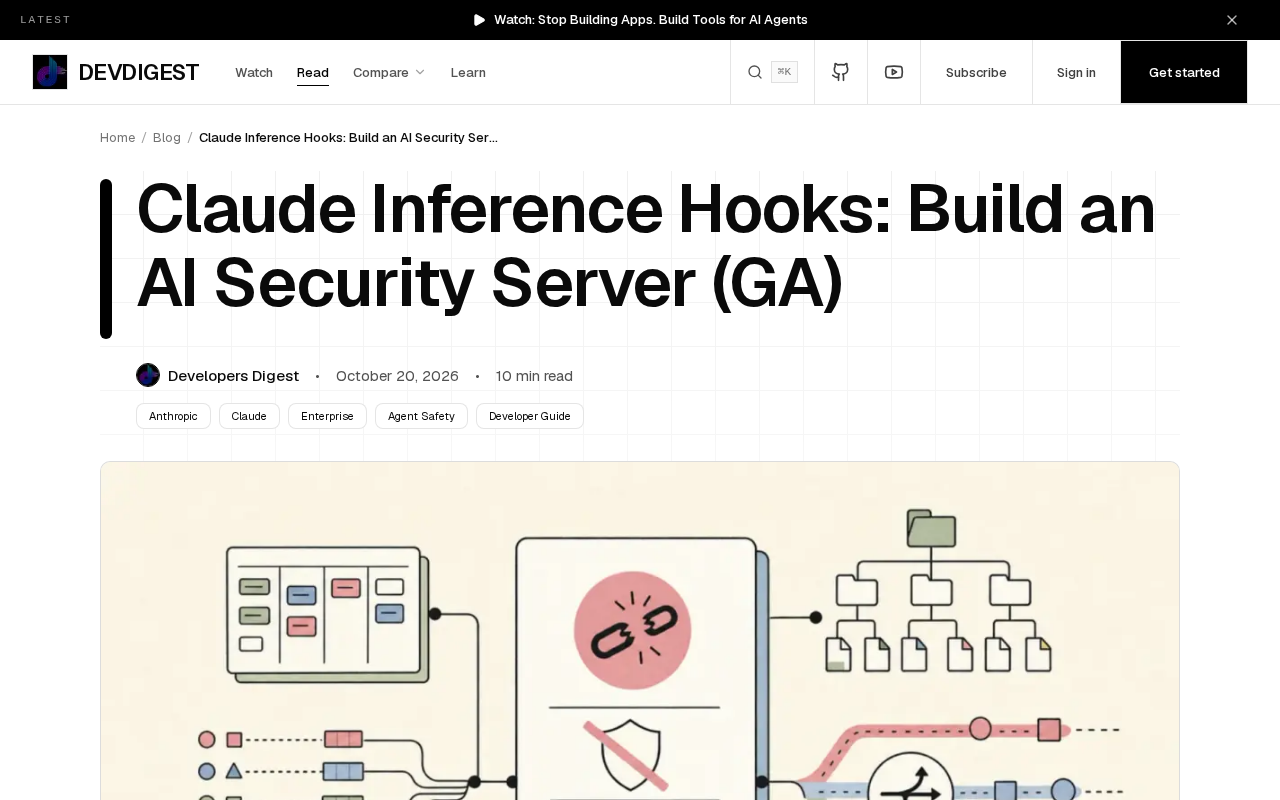Image resolution: width=1280 pixels, height=800 pixels.
Task: Open the YouTube icon link
Action: pos(894,72)
